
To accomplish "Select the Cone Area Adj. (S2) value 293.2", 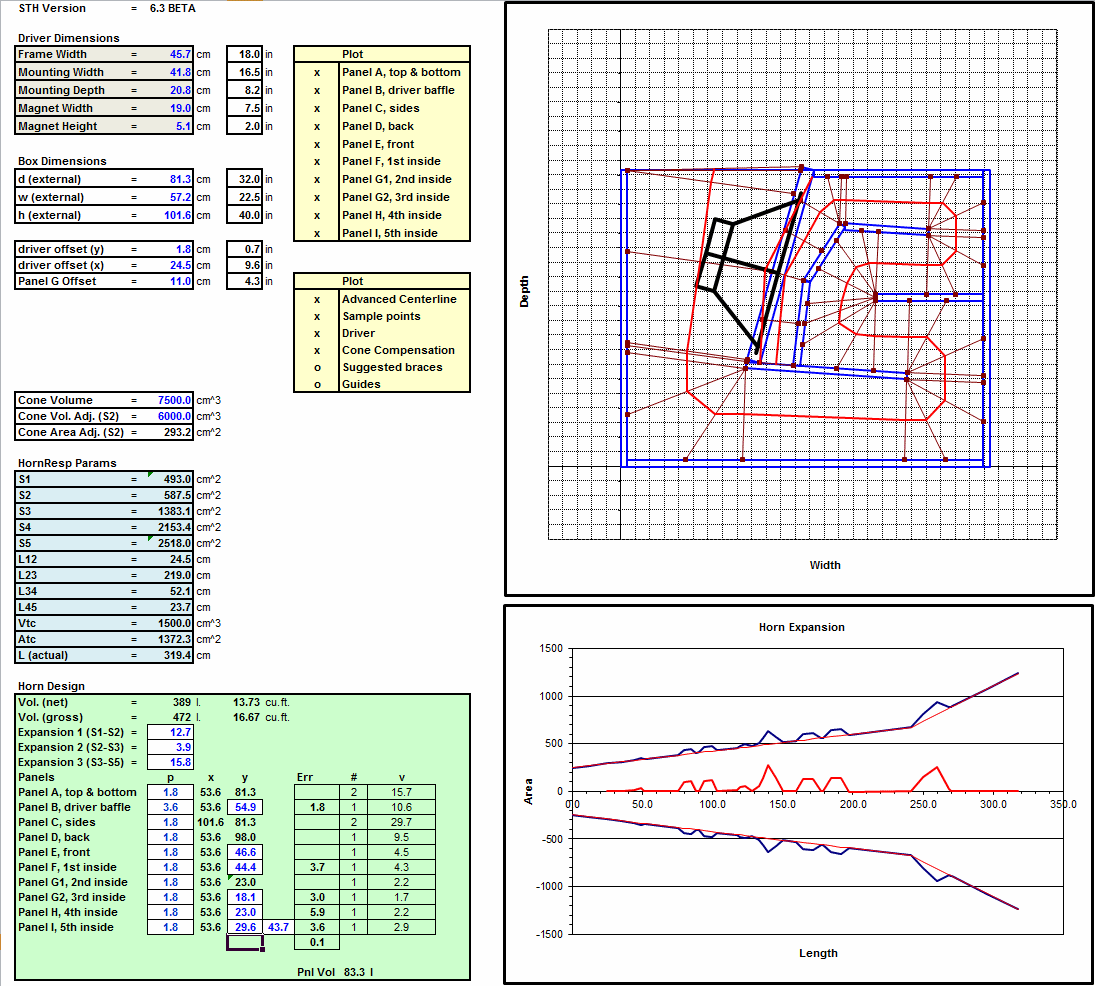I will [170, 432].
